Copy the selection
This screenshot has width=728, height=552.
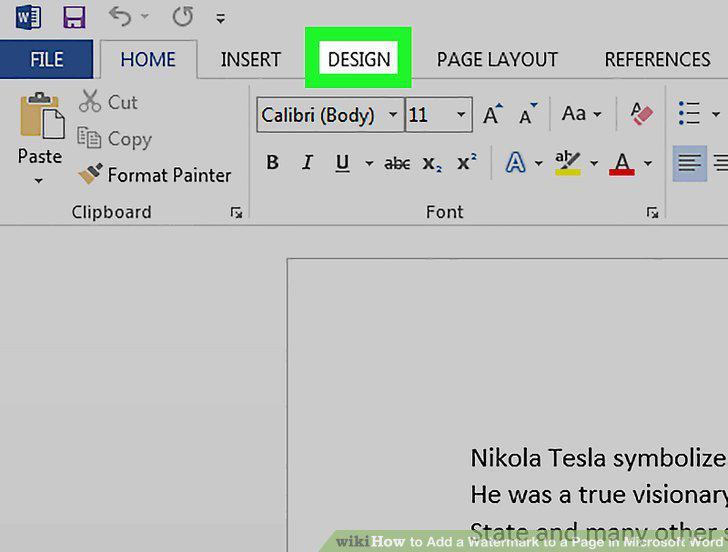[x=114, y=138]
